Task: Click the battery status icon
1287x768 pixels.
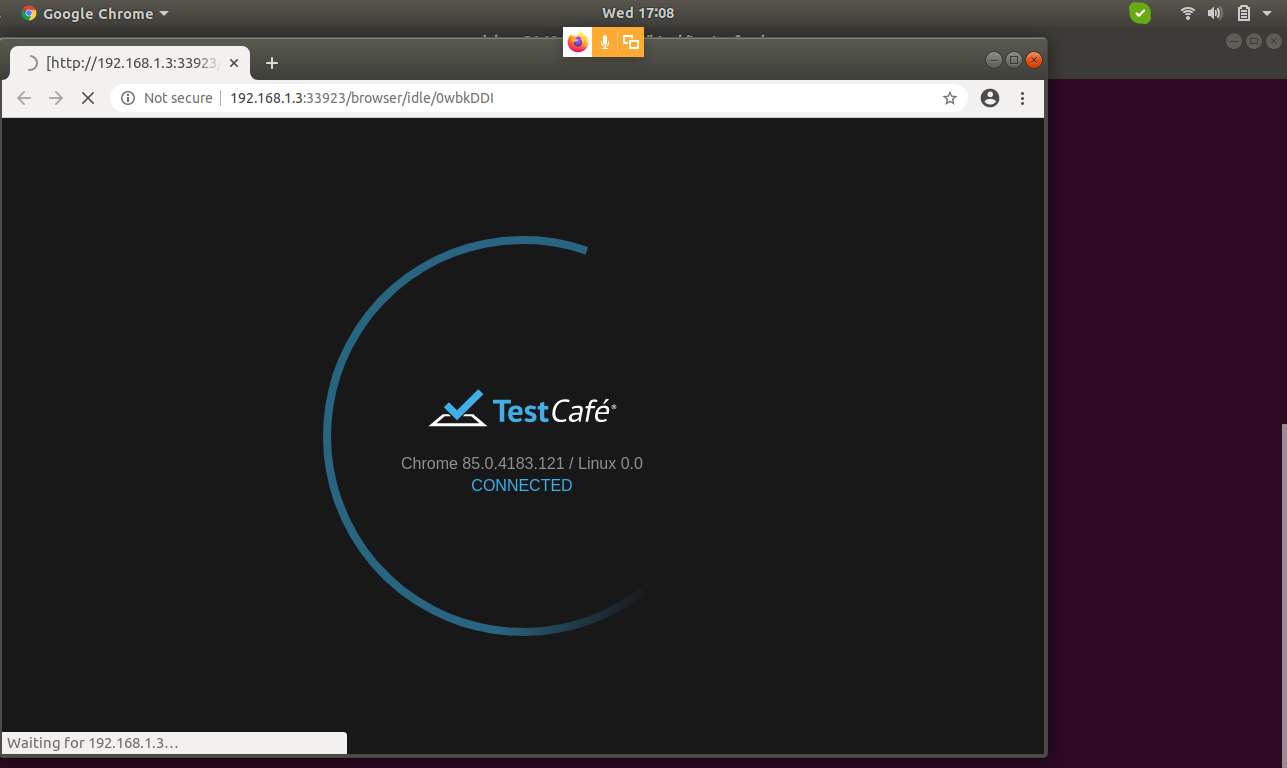Action: pyautogui.click(x=1244, y=14)
